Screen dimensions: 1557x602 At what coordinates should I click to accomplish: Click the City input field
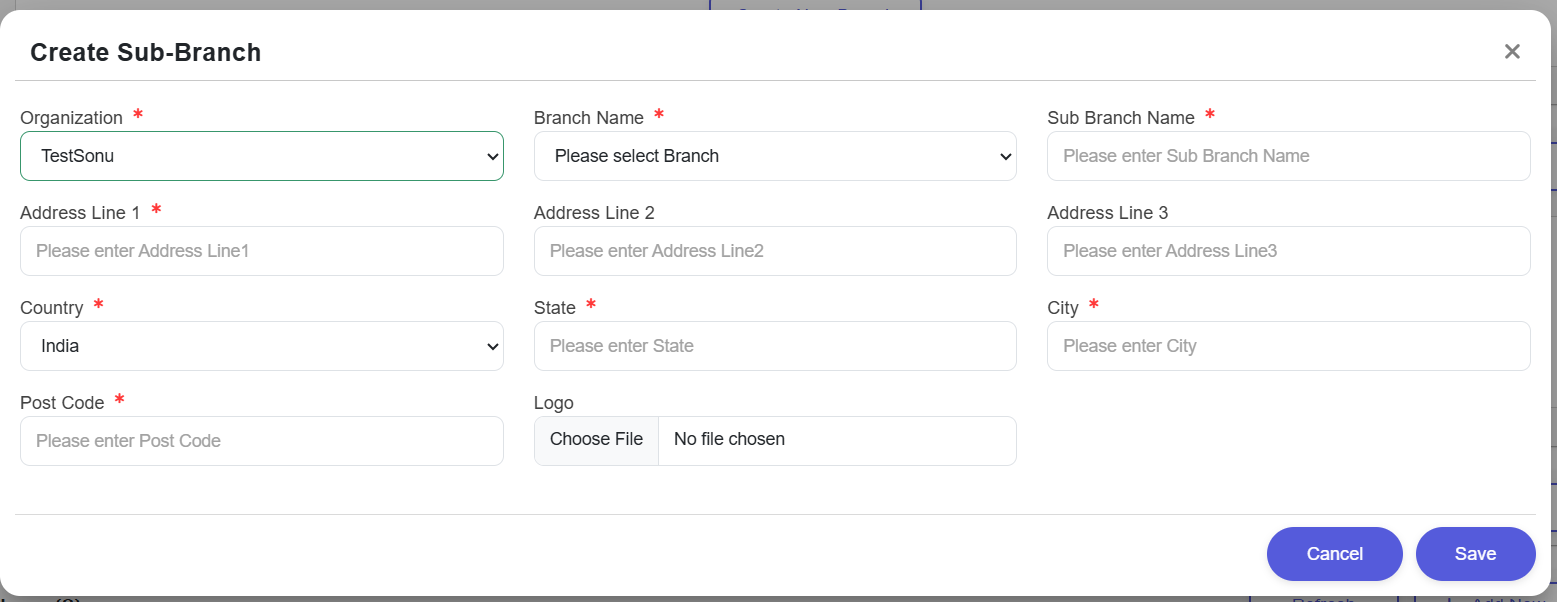point(1288,346)
